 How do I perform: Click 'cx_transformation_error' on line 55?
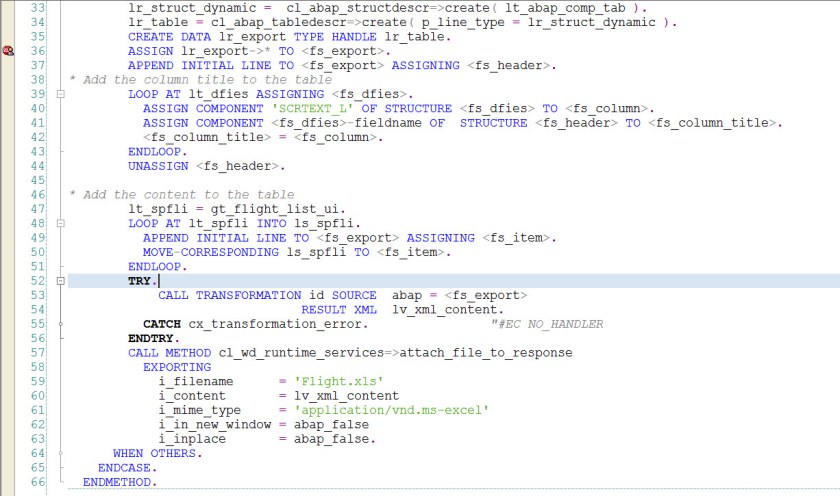point(275,325)
